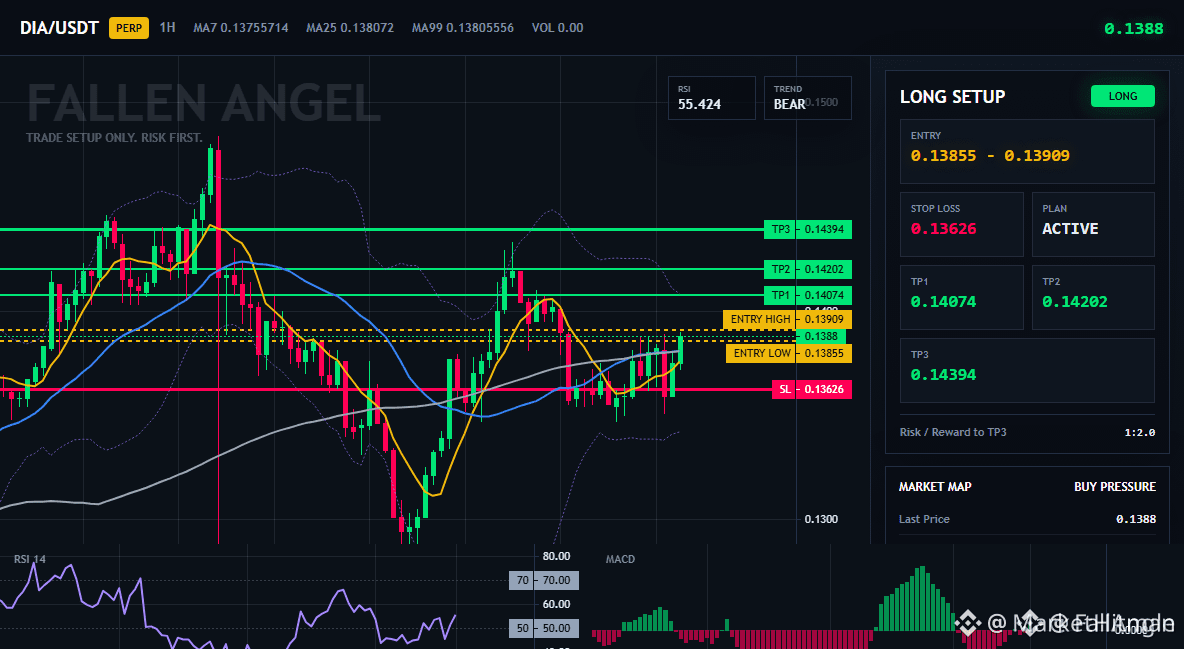Select the TP2 0.14202 card in setup panel
The image size is (1184, 649).
1093,297
